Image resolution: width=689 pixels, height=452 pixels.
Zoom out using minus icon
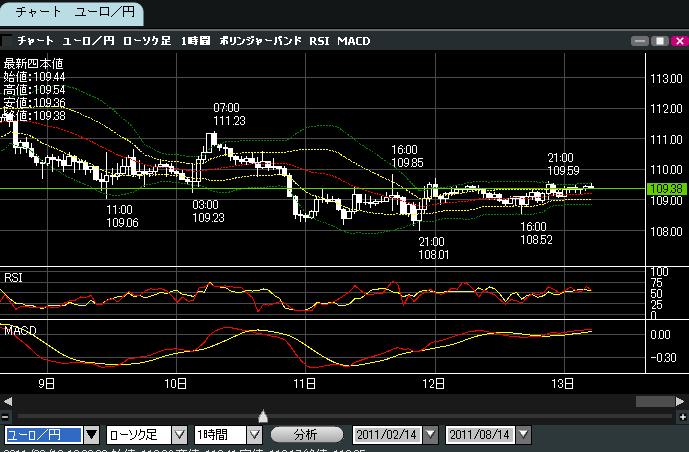(6, 416)
